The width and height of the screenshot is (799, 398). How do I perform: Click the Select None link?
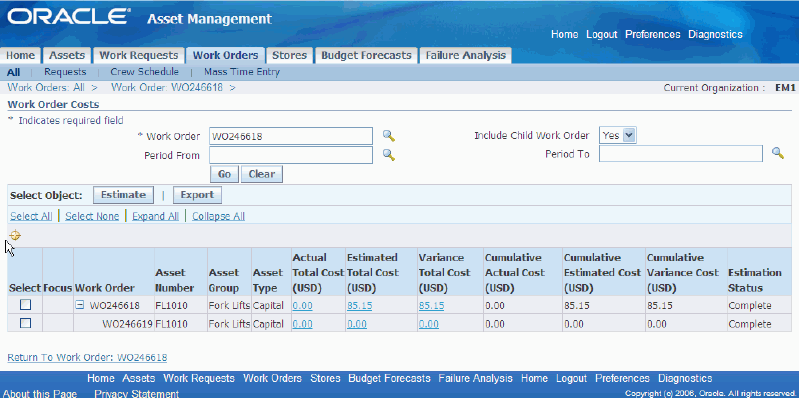point(92,216)
